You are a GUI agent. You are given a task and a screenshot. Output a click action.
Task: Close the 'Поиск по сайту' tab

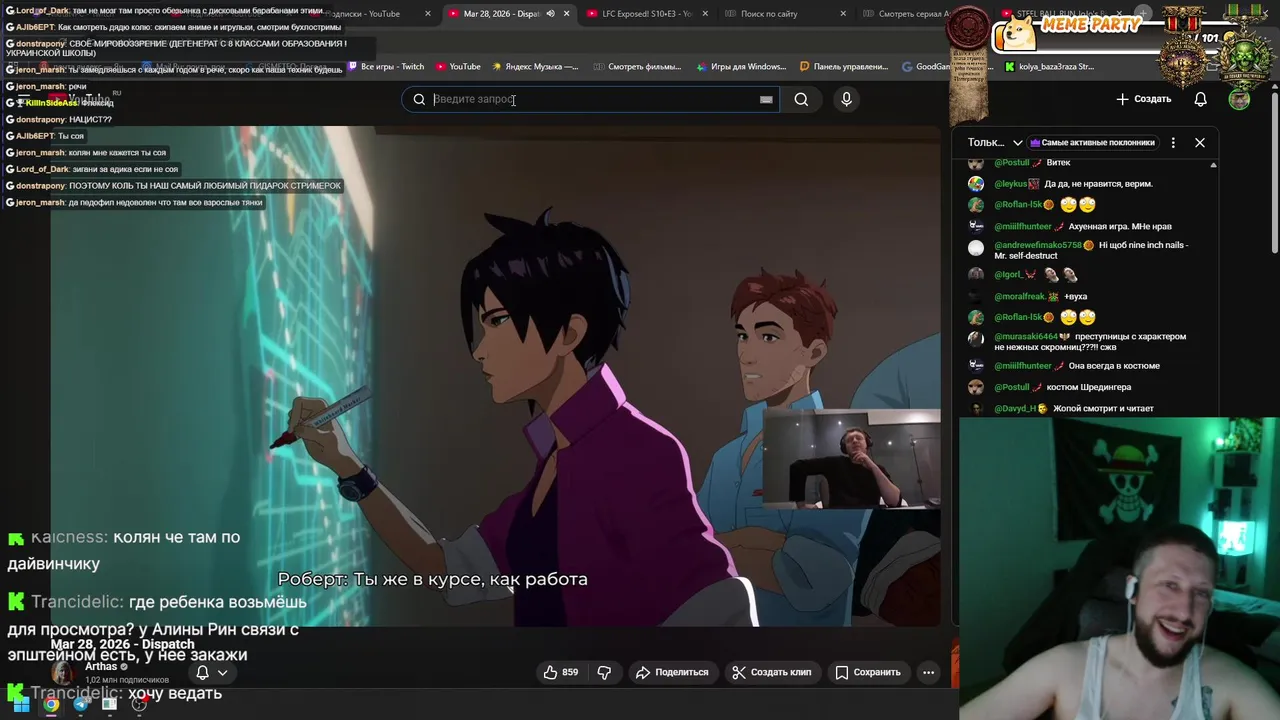tap(843, 14)
